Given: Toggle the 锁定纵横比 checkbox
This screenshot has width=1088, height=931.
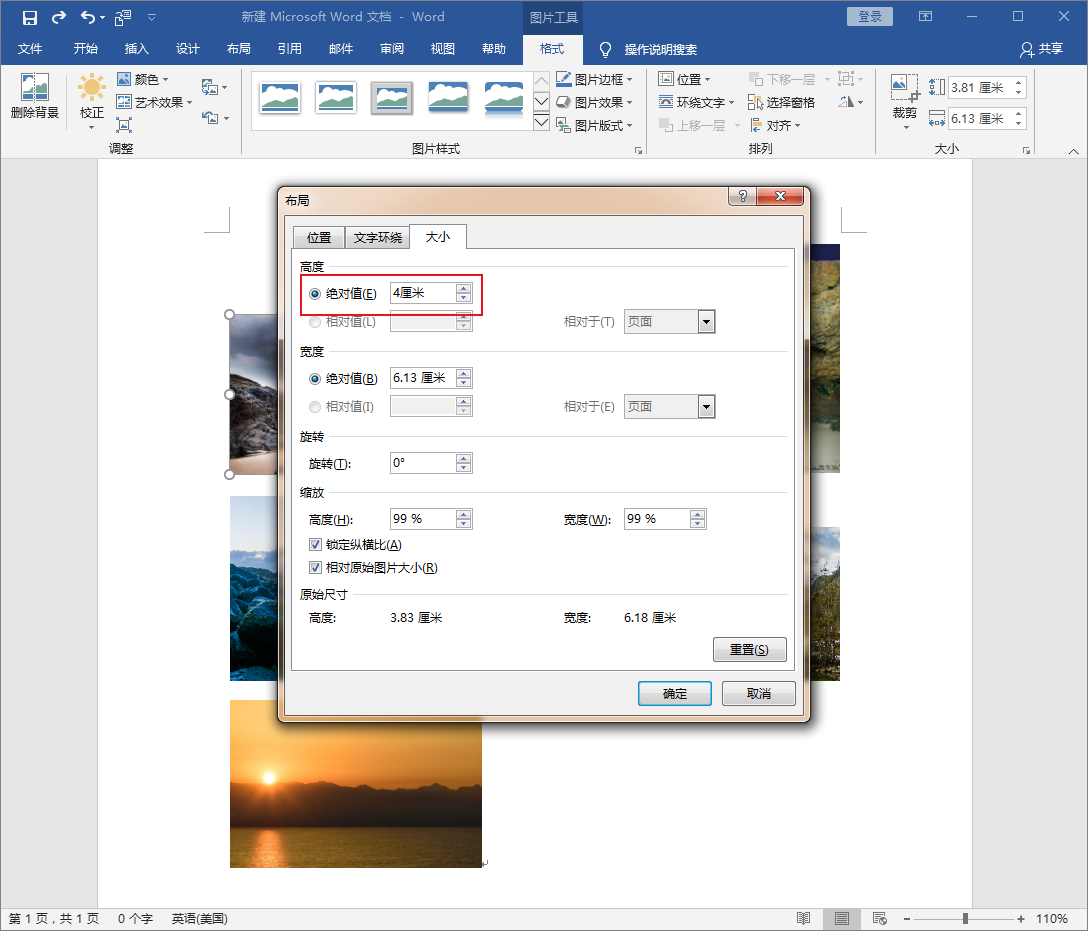Looking at the screenshot, I should (x=315, y=544).
